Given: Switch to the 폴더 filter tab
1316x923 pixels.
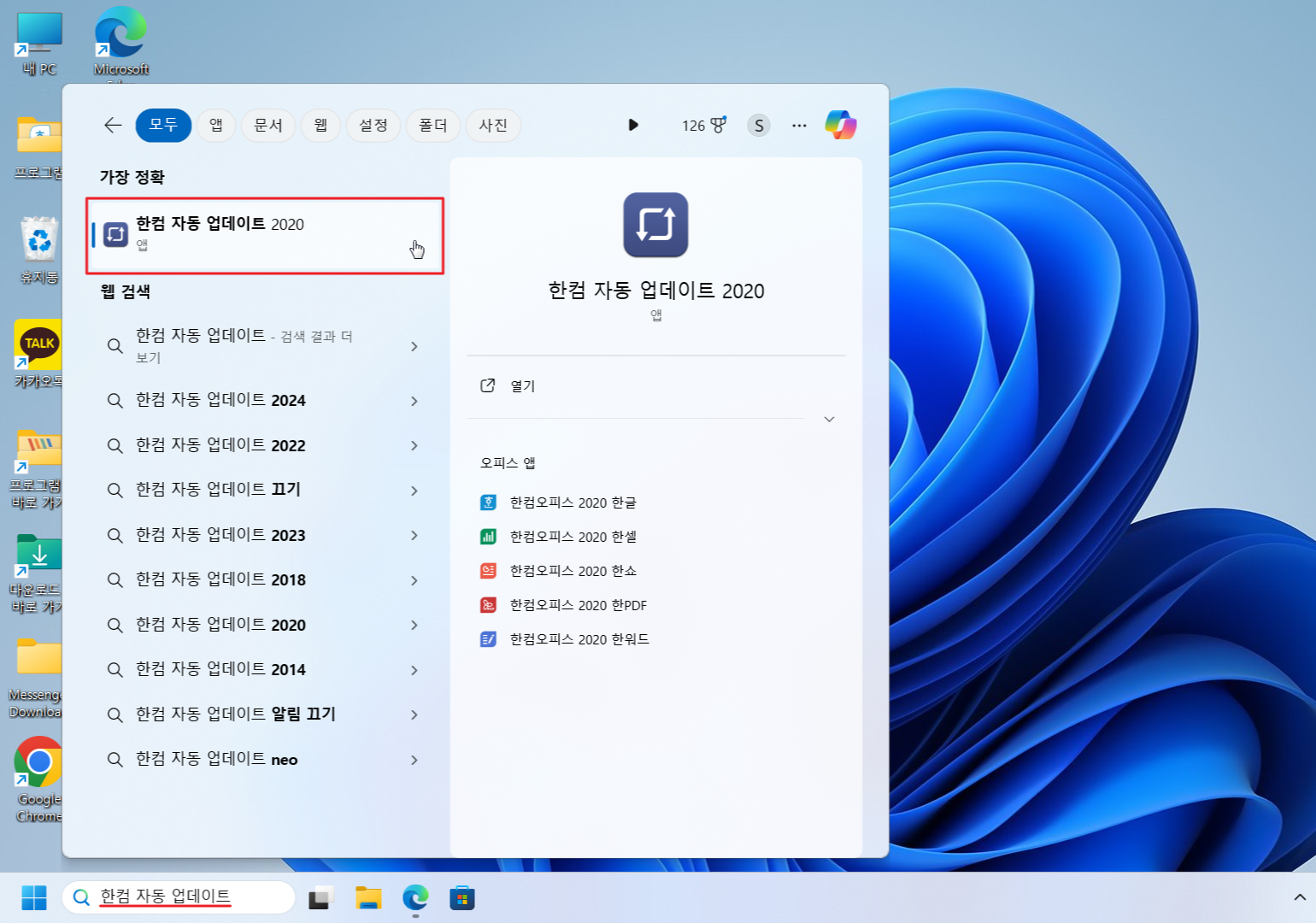Looking at the screenshot, I should click(433, 126).
